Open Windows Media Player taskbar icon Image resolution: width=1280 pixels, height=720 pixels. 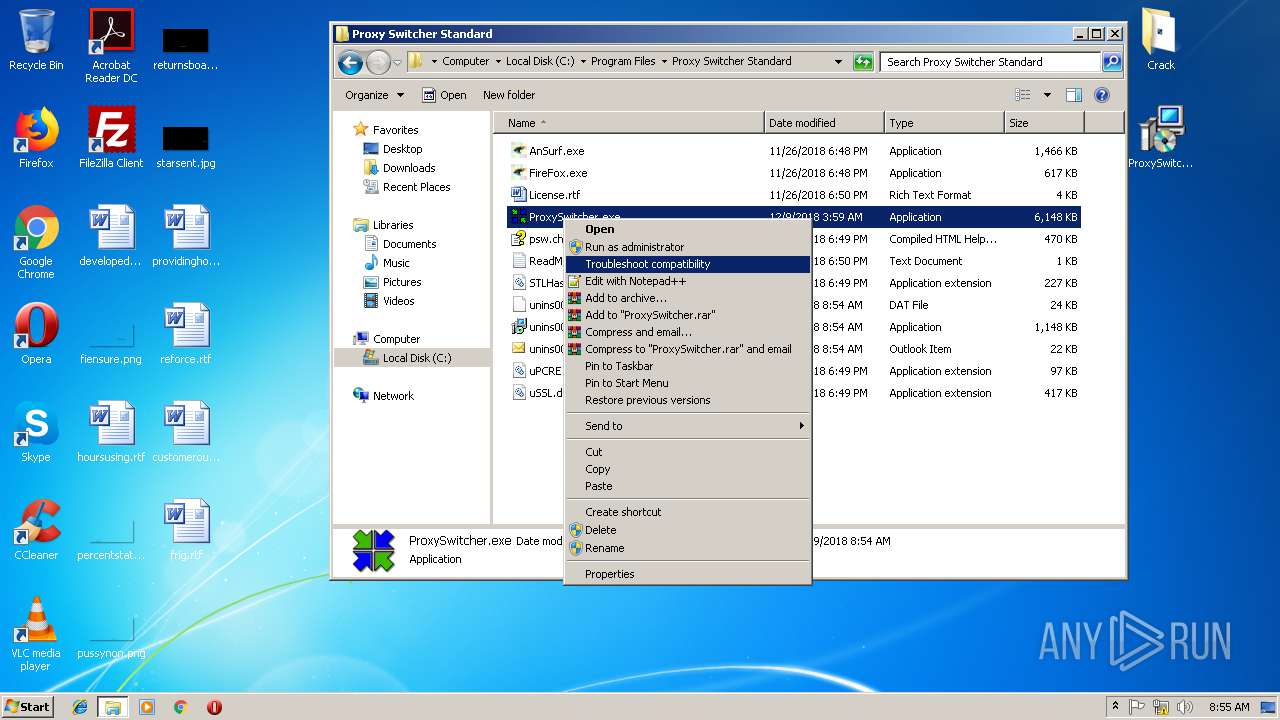[x=147, y=707]
